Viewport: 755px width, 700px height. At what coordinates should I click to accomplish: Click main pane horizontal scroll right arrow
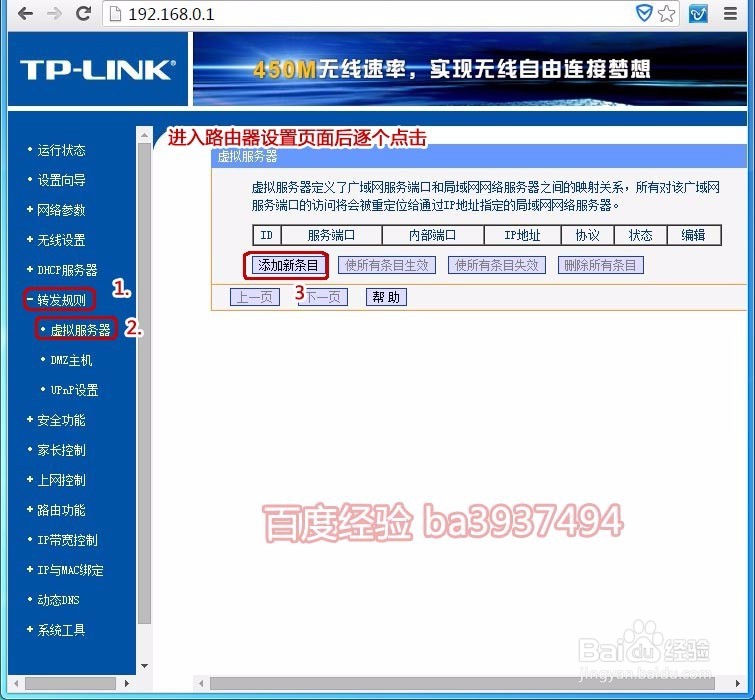coord(738,683)
